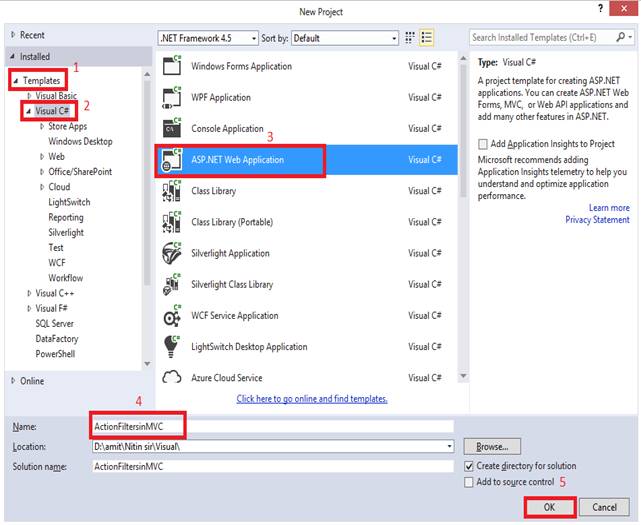Open the Sort by Default dropdown
The image size is (641, 525).
point(345,38)
